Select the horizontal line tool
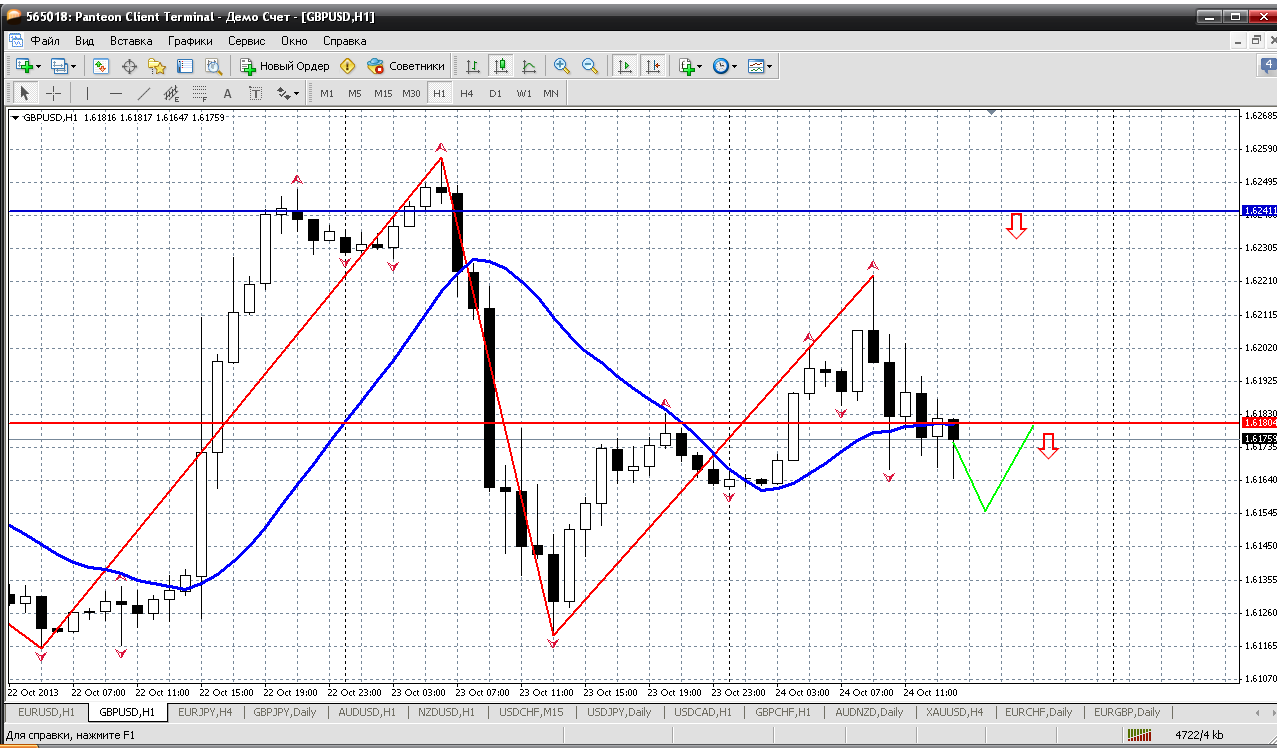 [x=116, y=93]
